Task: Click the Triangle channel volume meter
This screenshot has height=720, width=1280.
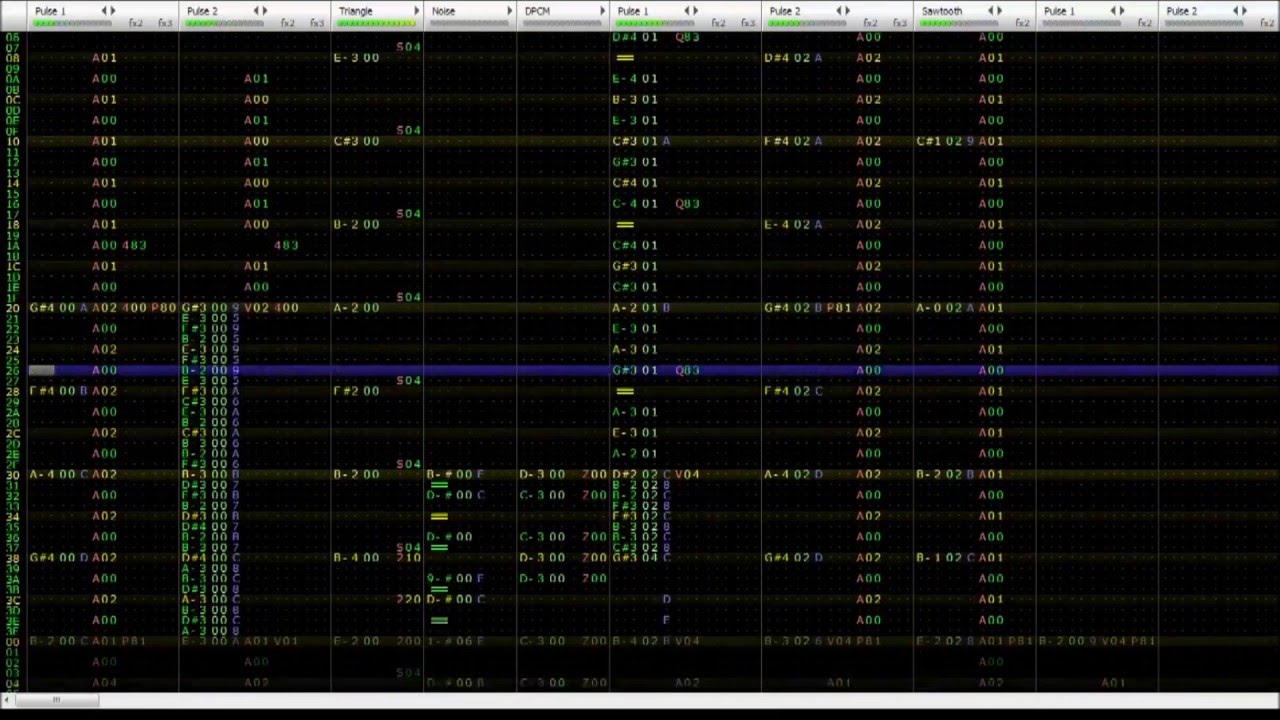Action: click(x=377, y=23)
